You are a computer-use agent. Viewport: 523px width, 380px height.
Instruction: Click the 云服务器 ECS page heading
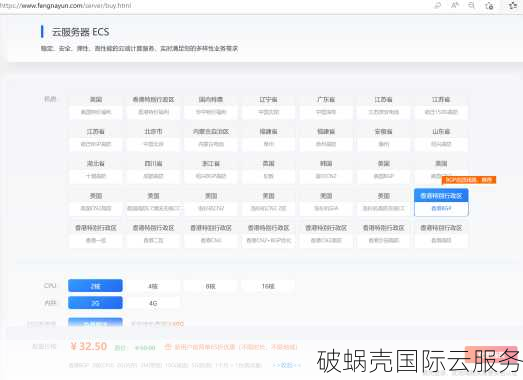tap(80, 32)
